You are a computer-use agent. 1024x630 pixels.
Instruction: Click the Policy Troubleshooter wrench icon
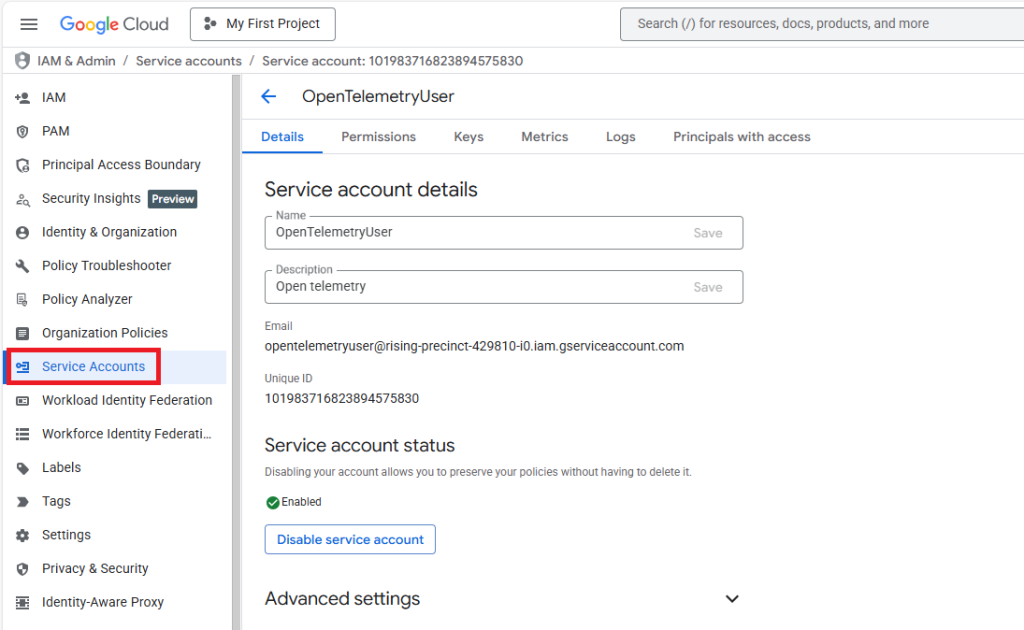tap(22, 266)
